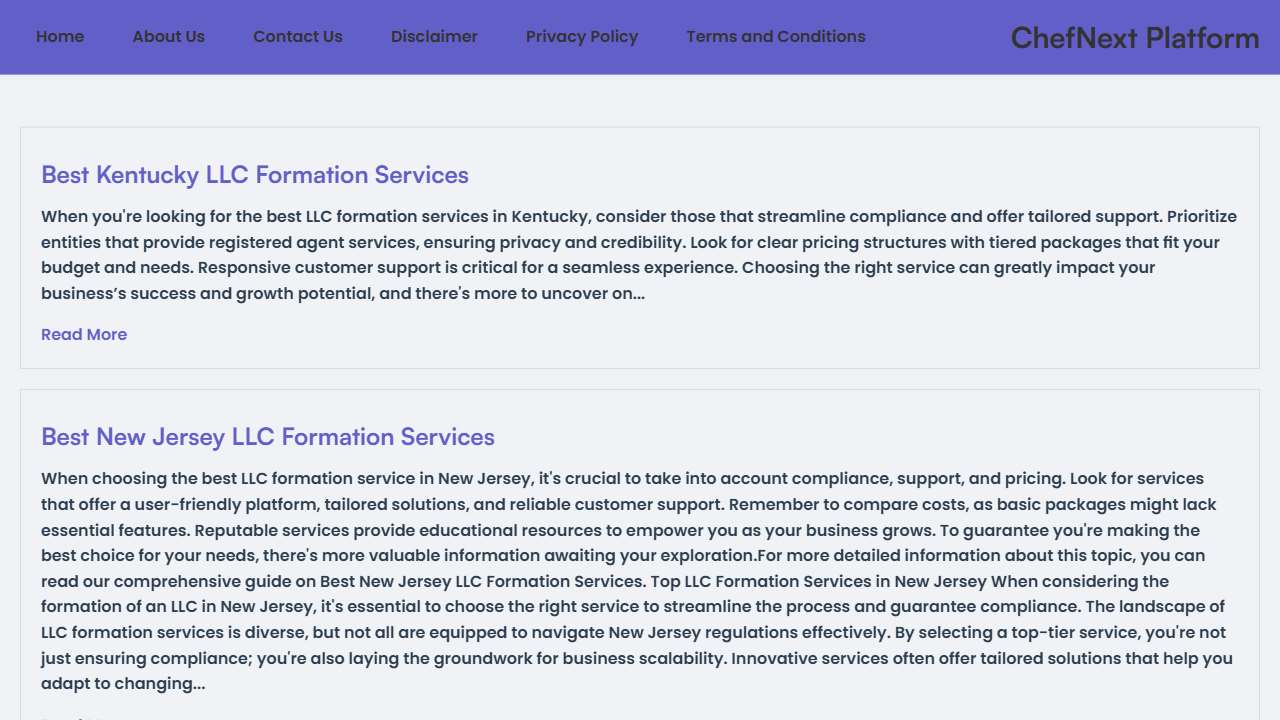1280x720 pixels.
Task: Click Read More under the Kentucky article
Action: [x=84, y=335]
